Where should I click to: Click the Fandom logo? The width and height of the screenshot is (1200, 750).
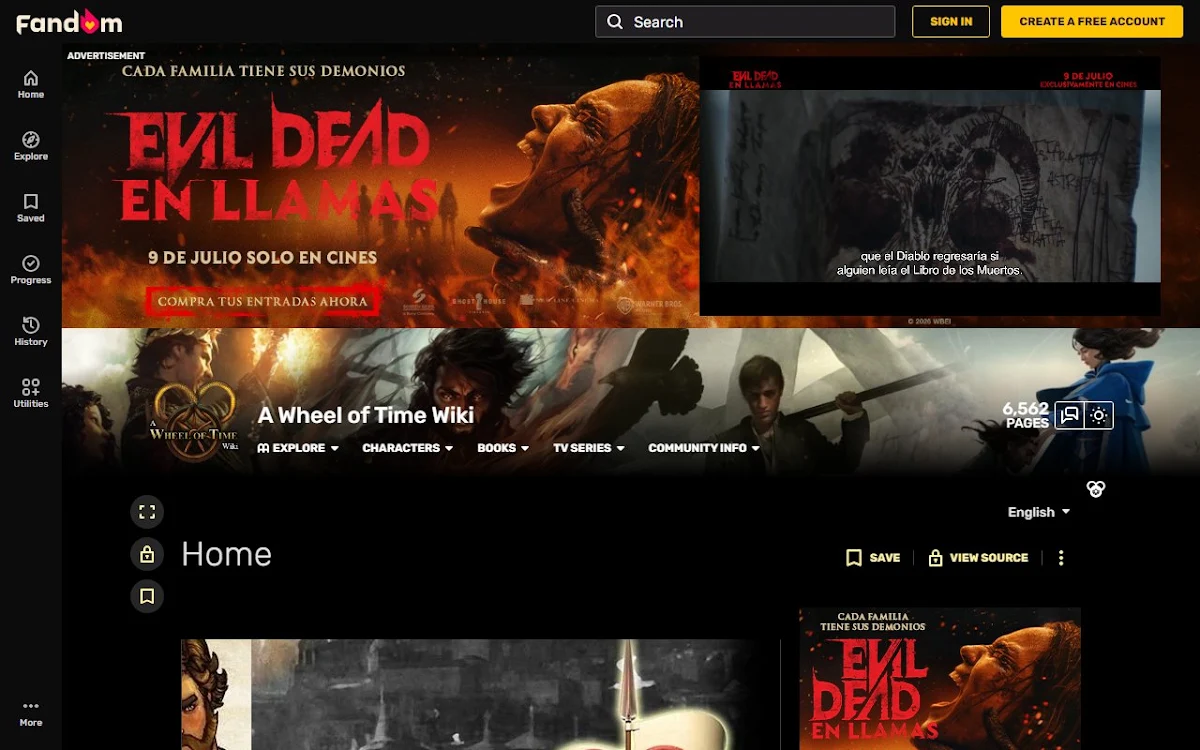tap(69, 21)
